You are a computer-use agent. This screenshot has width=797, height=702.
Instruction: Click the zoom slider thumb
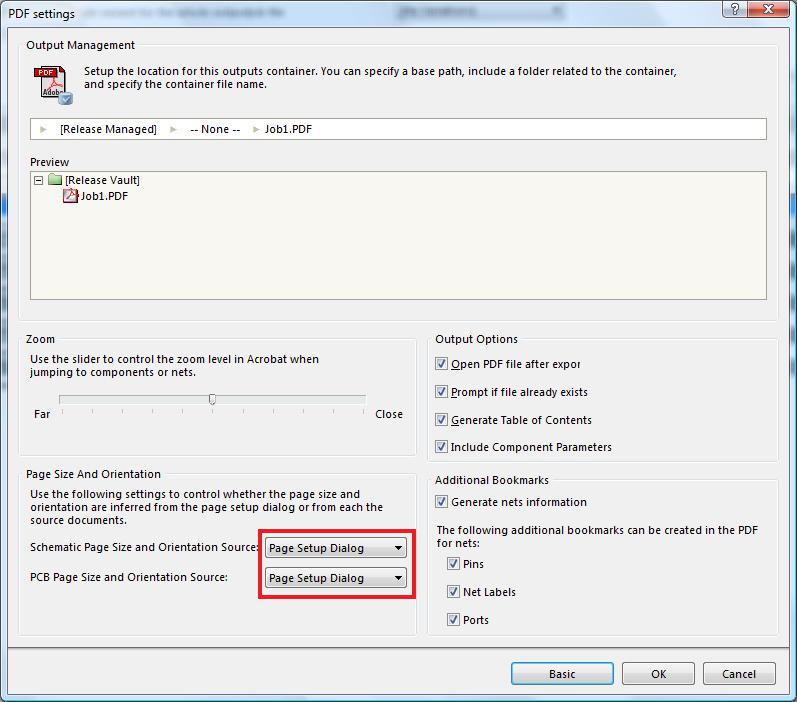coord(212,400)
